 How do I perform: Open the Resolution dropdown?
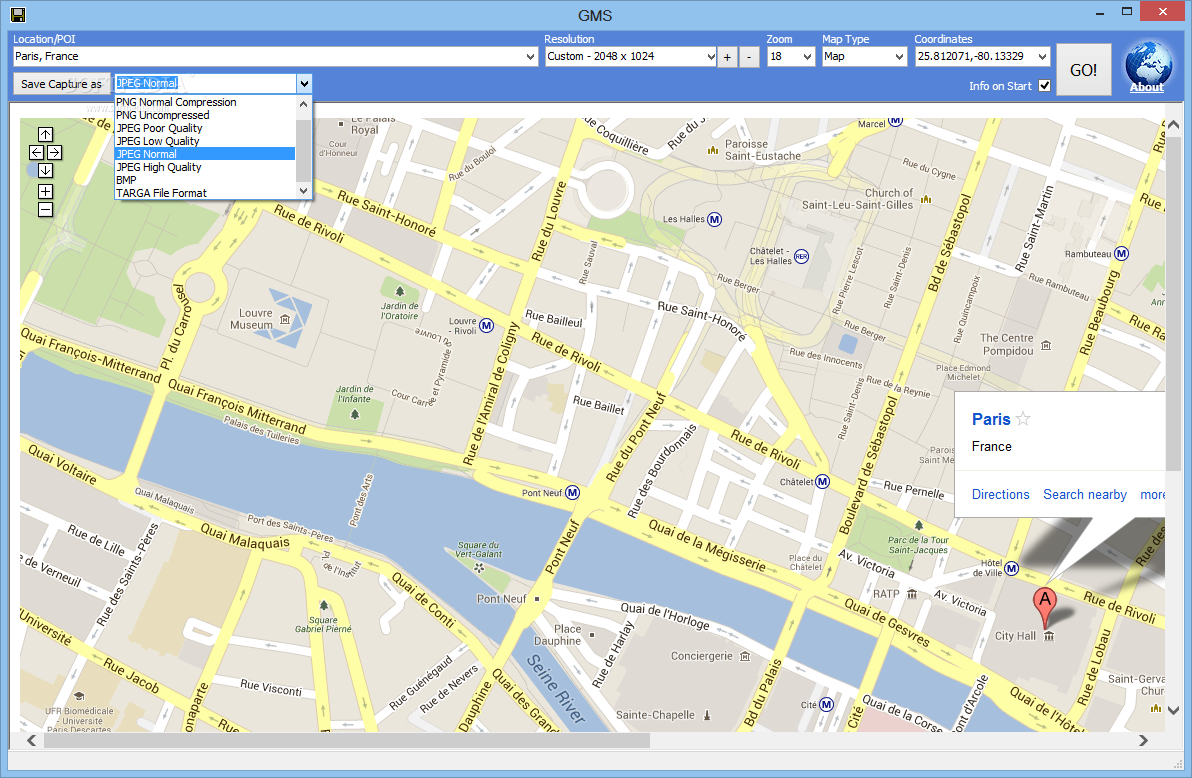point(711,57)
